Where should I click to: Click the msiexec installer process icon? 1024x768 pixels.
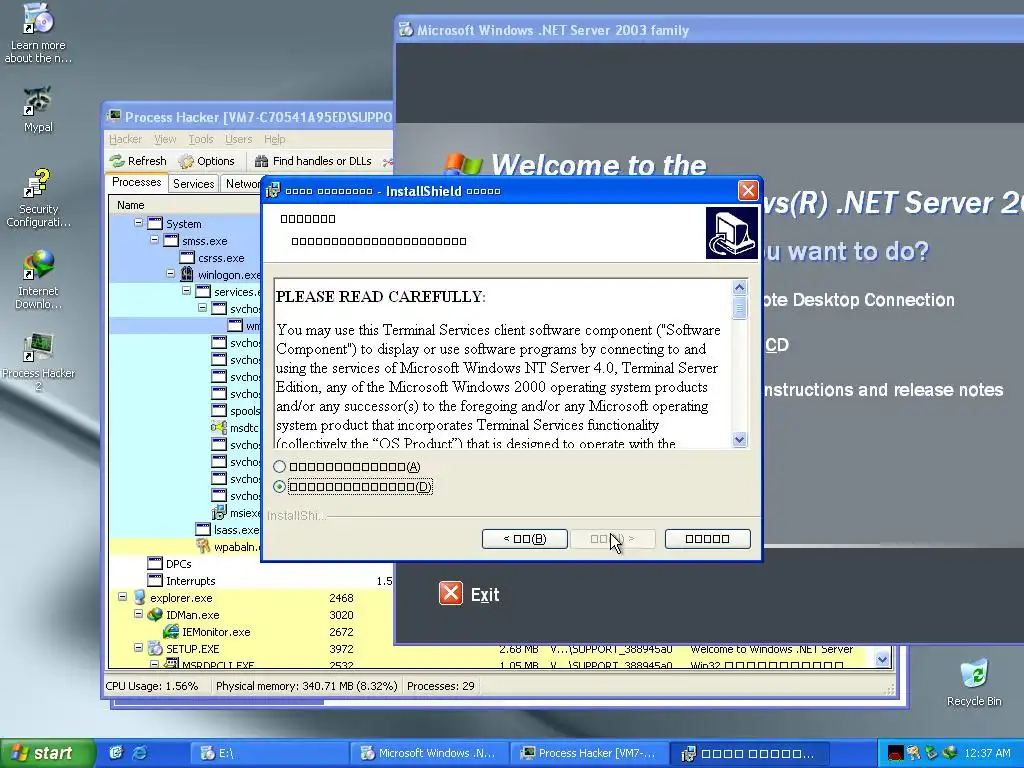pos(219,512)
